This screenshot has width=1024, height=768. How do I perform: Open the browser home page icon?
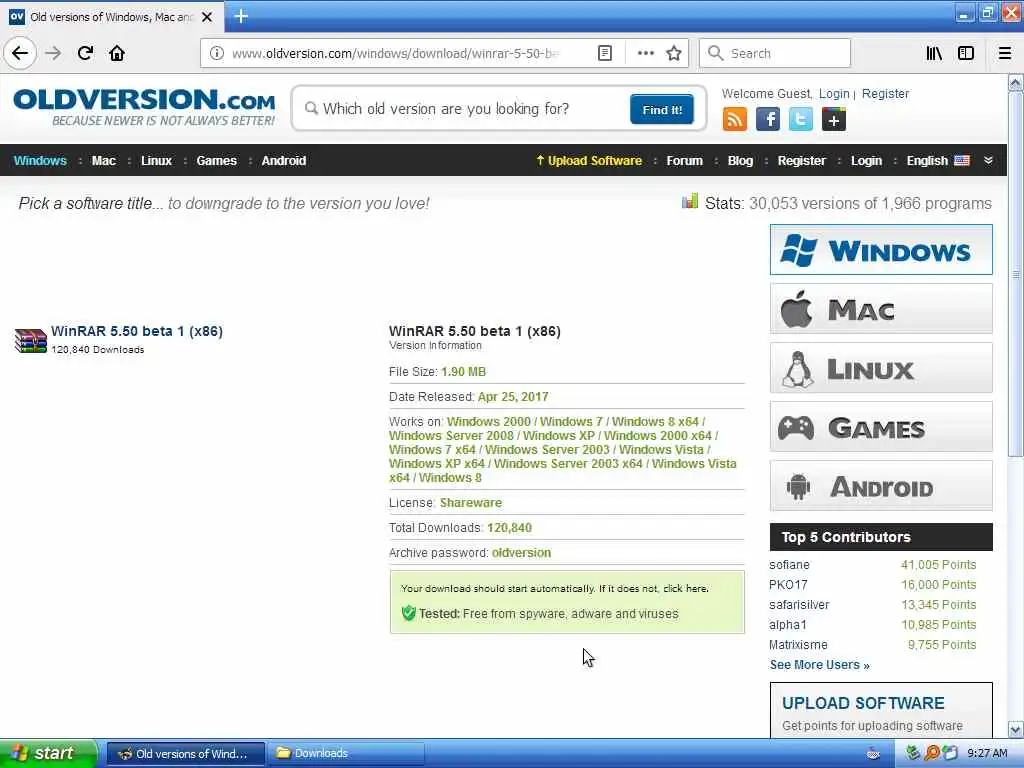pos(117,53)
